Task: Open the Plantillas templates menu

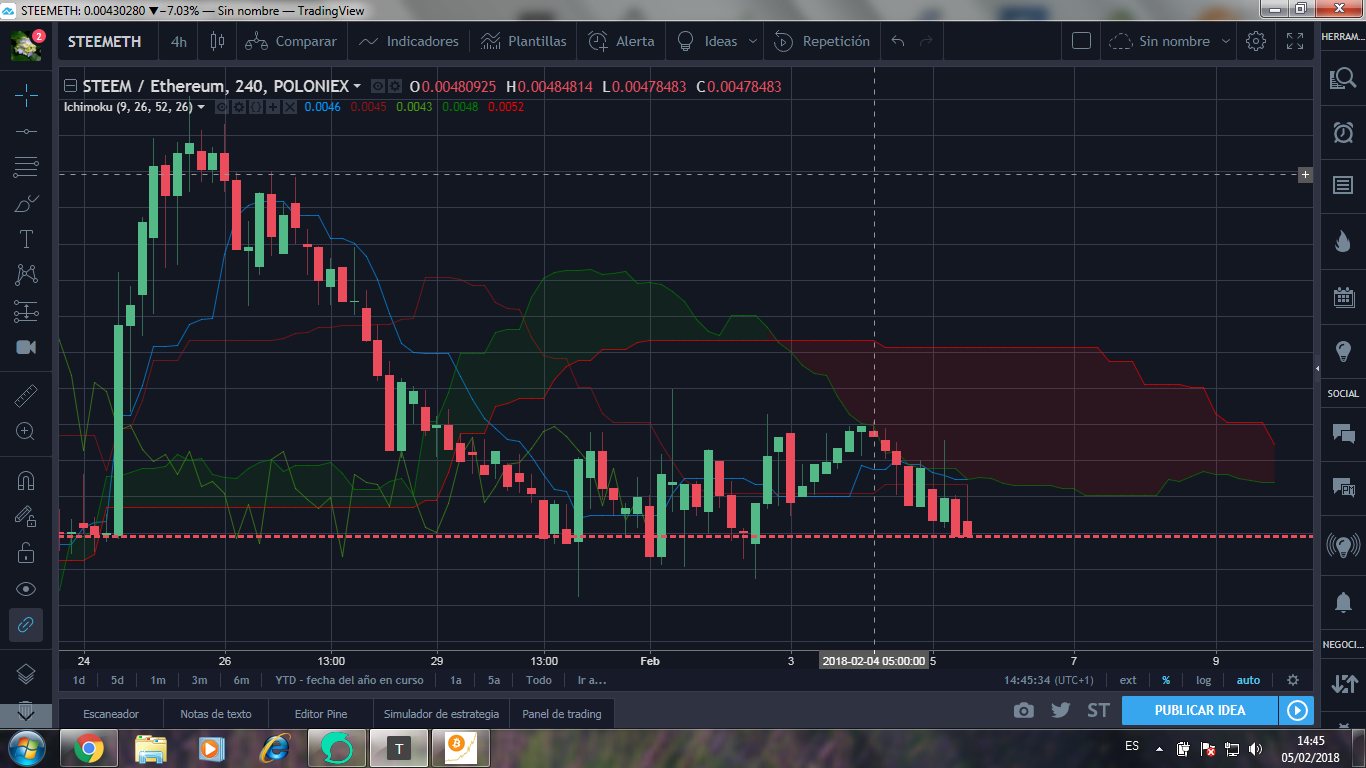Action: pyautogui.click(x=523, y=41)
